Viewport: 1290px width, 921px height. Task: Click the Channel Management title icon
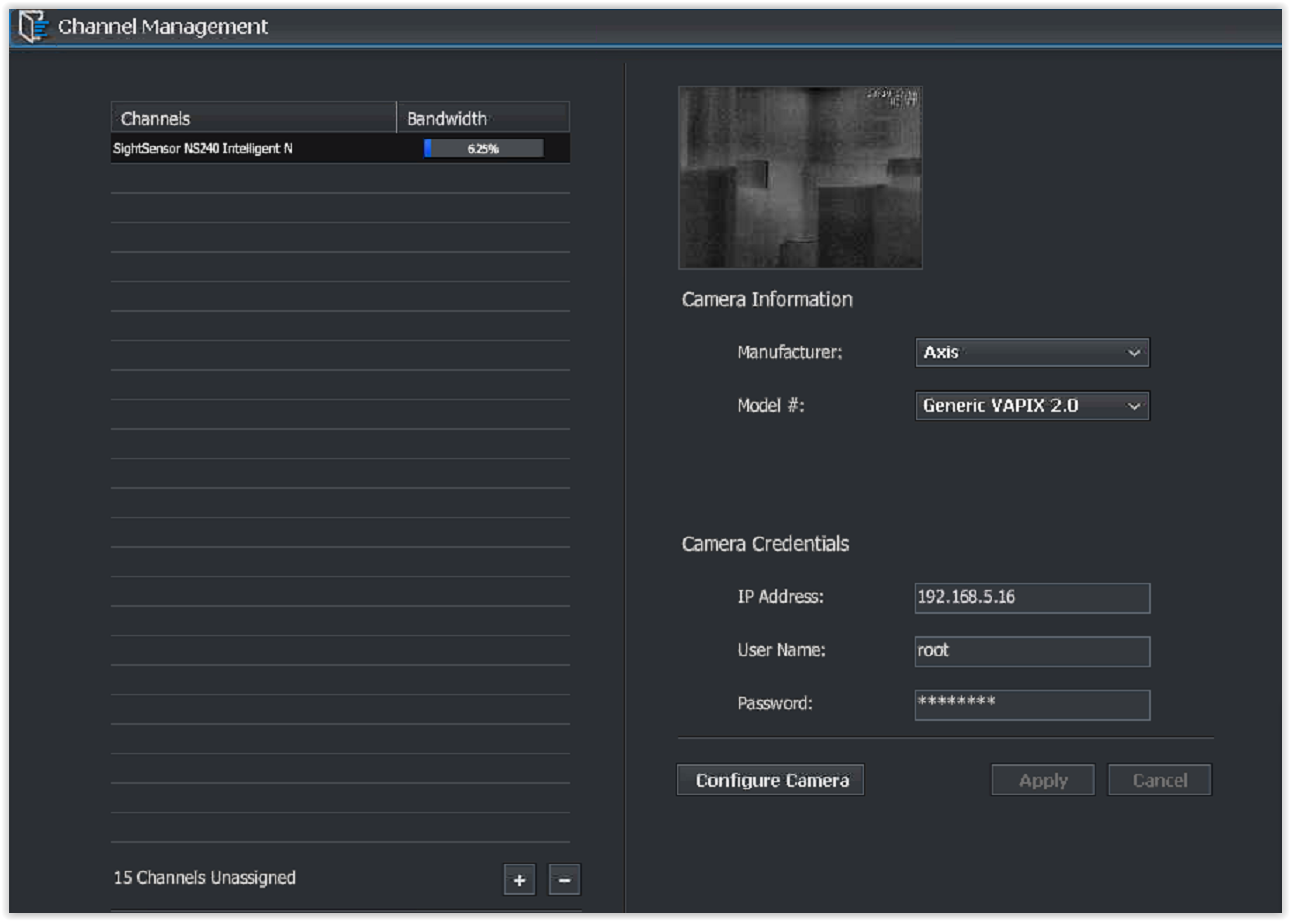35,27
